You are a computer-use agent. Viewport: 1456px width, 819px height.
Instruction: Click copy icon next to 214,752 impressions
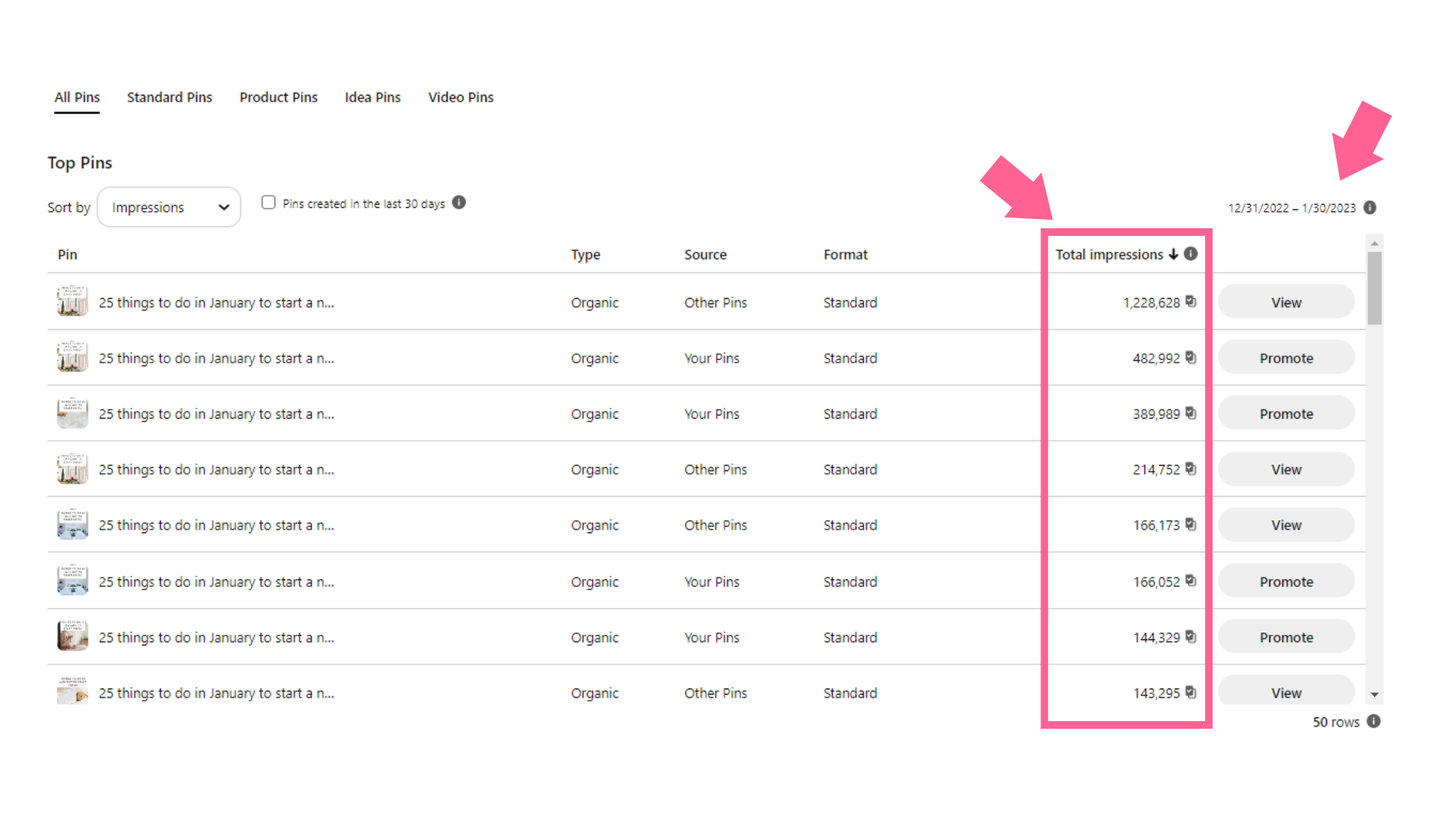point(1191,469)
